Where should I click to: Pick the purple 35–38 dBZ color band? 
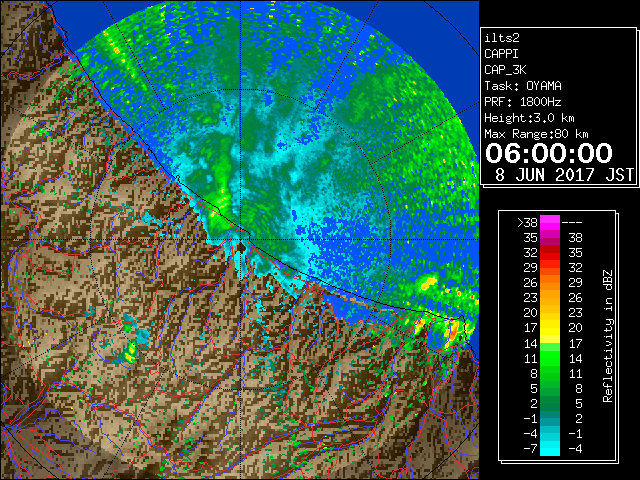(550, 238)
